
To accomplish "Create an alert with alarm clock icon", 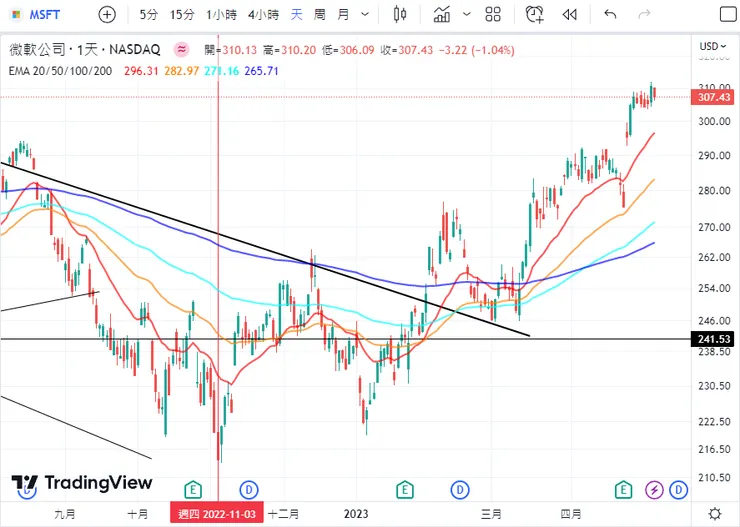I will [535, 15].
